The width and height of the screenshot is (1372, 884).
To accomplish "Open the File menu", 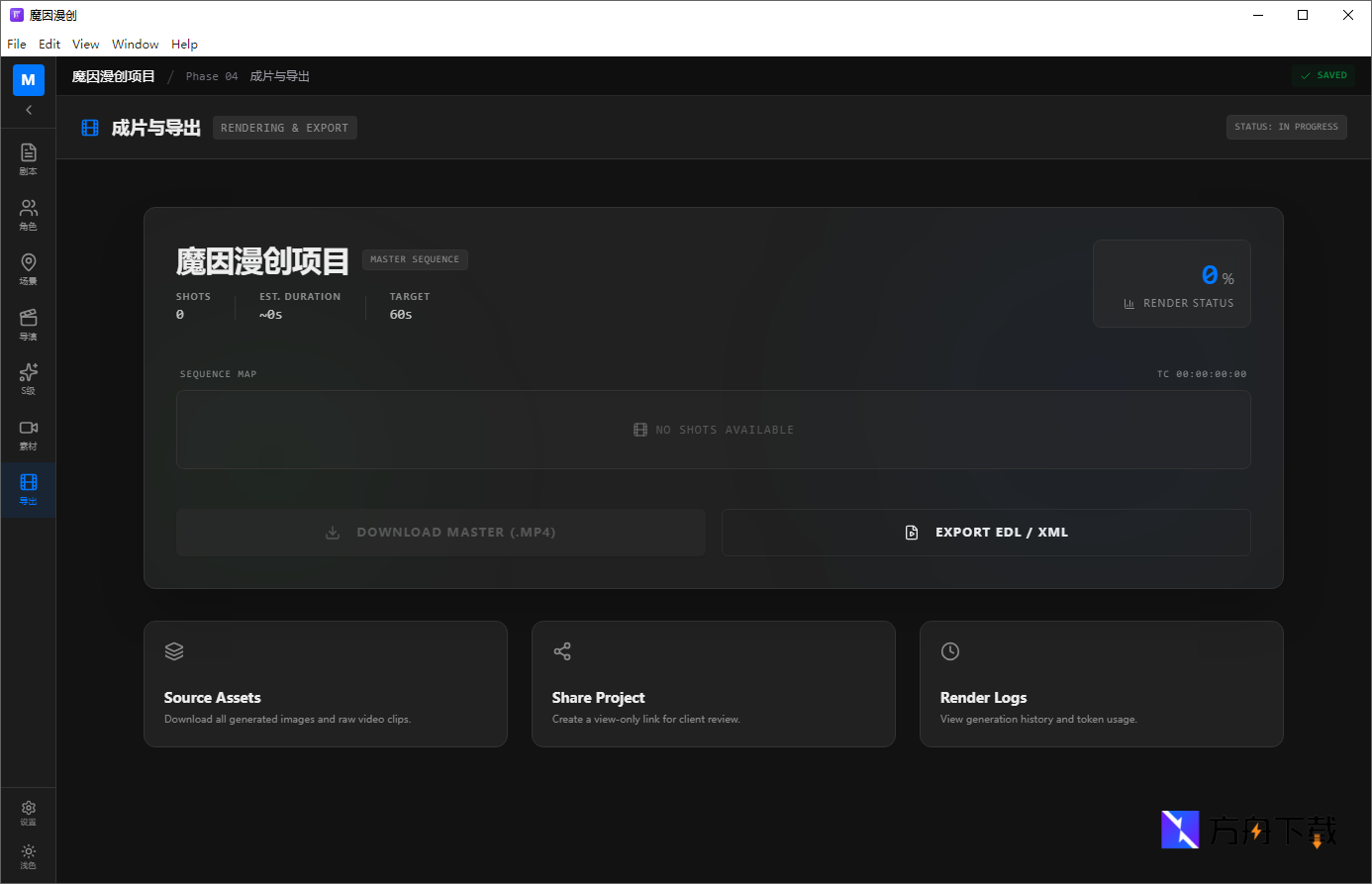I will [x=17, y=45].
